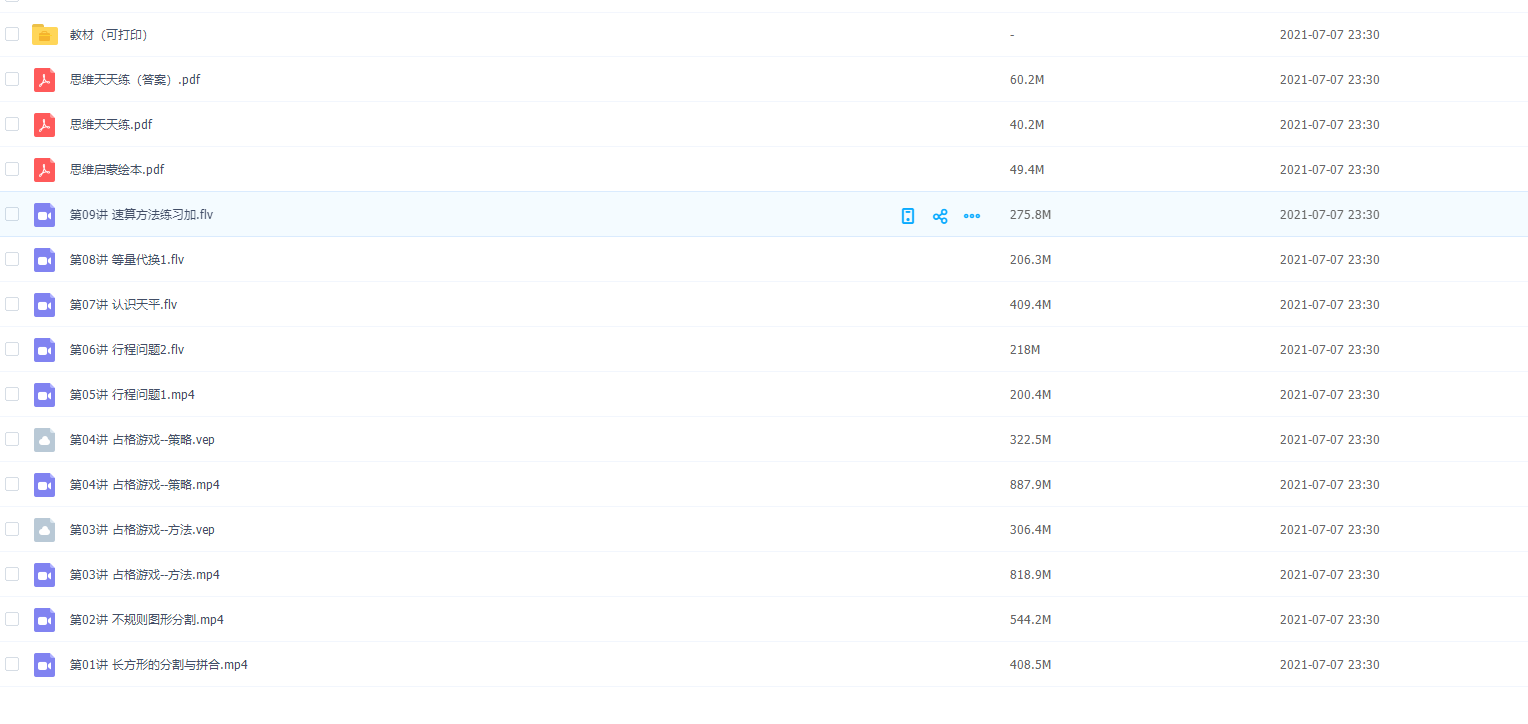Screen dimensions: 1528x724
Task: Click video icon of 第07讲 认识天平.flv
Action: (x=44, y=305)
